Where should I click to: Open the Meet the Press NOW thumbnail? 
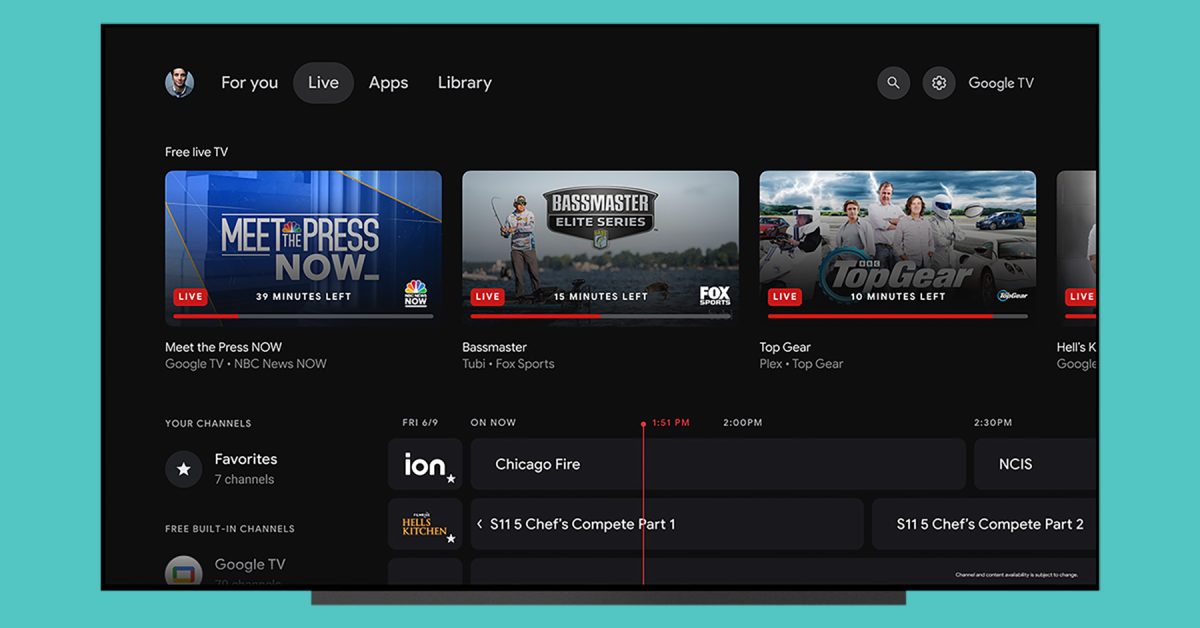click(303, 248)
